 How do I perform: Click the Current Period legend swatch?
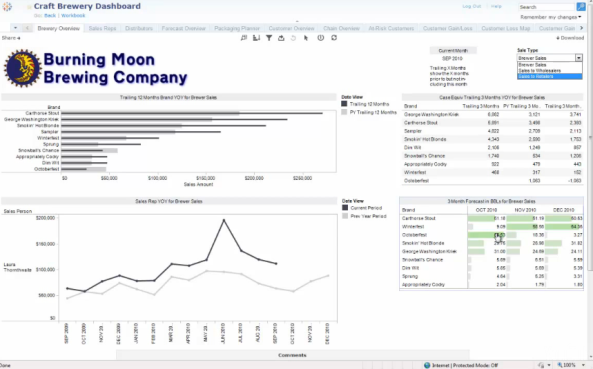pyautogui.click(x=345, y=208)
